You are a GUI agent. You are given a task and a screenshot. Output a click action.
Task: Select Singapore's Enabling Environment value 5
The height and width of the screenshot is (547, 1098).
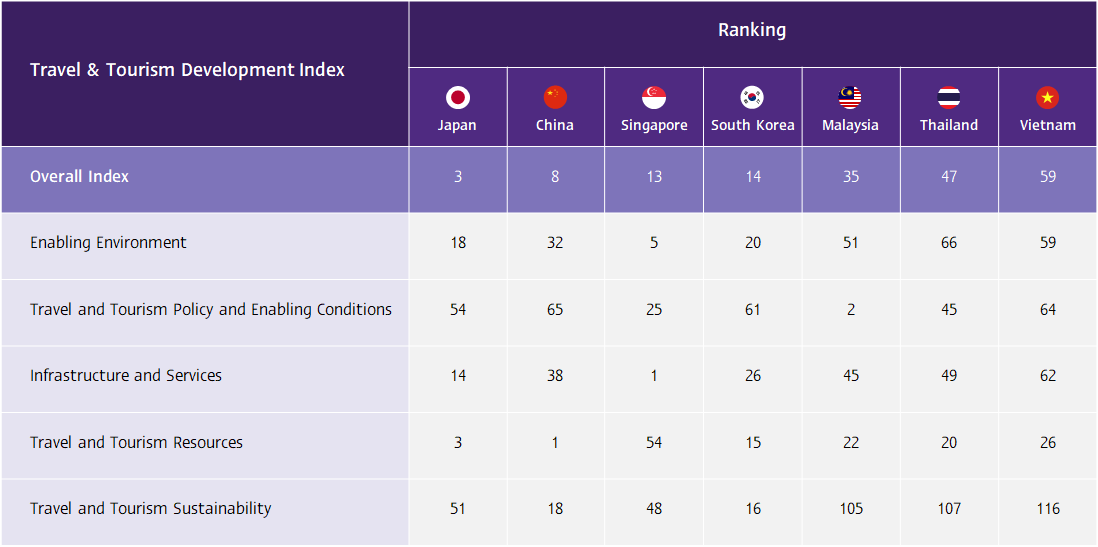654,243
